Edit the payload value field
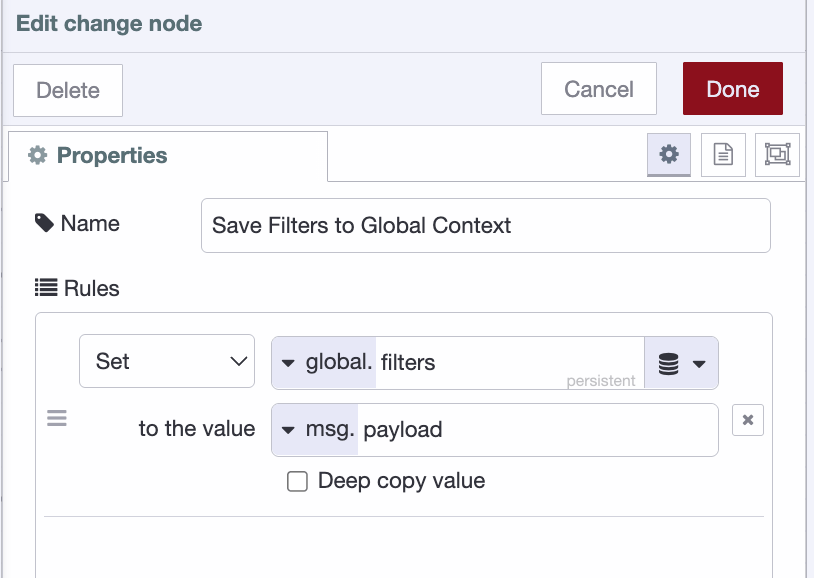Screen dimensions: 814x578 [x=537, y=429]
